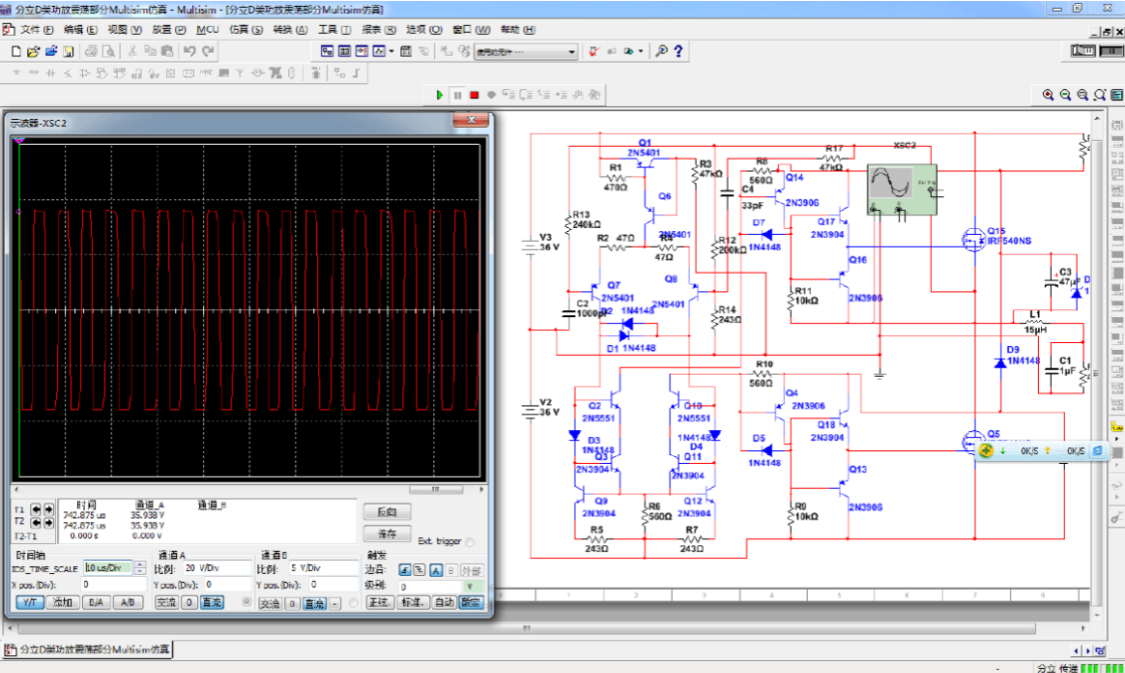Click the Design Toolbox toggle icon

click(x=327, y=51)
